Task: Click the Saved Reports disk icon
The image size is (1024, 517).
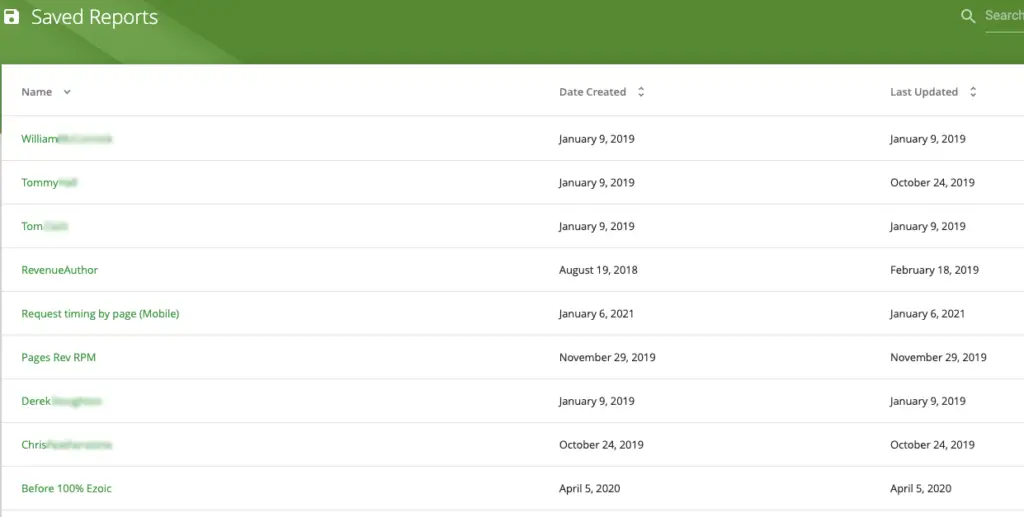Action: 11,16
